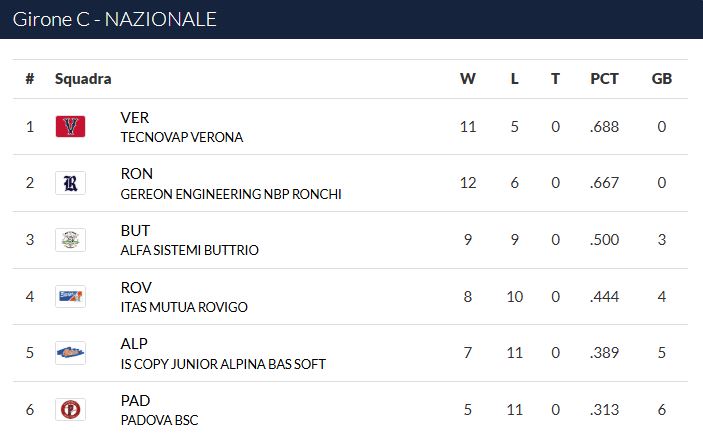Select the PADOVA BSC team name
Image resolution: width=703 pixels, height=444 pixels.
pyautogui.click(x=159, y=420)
